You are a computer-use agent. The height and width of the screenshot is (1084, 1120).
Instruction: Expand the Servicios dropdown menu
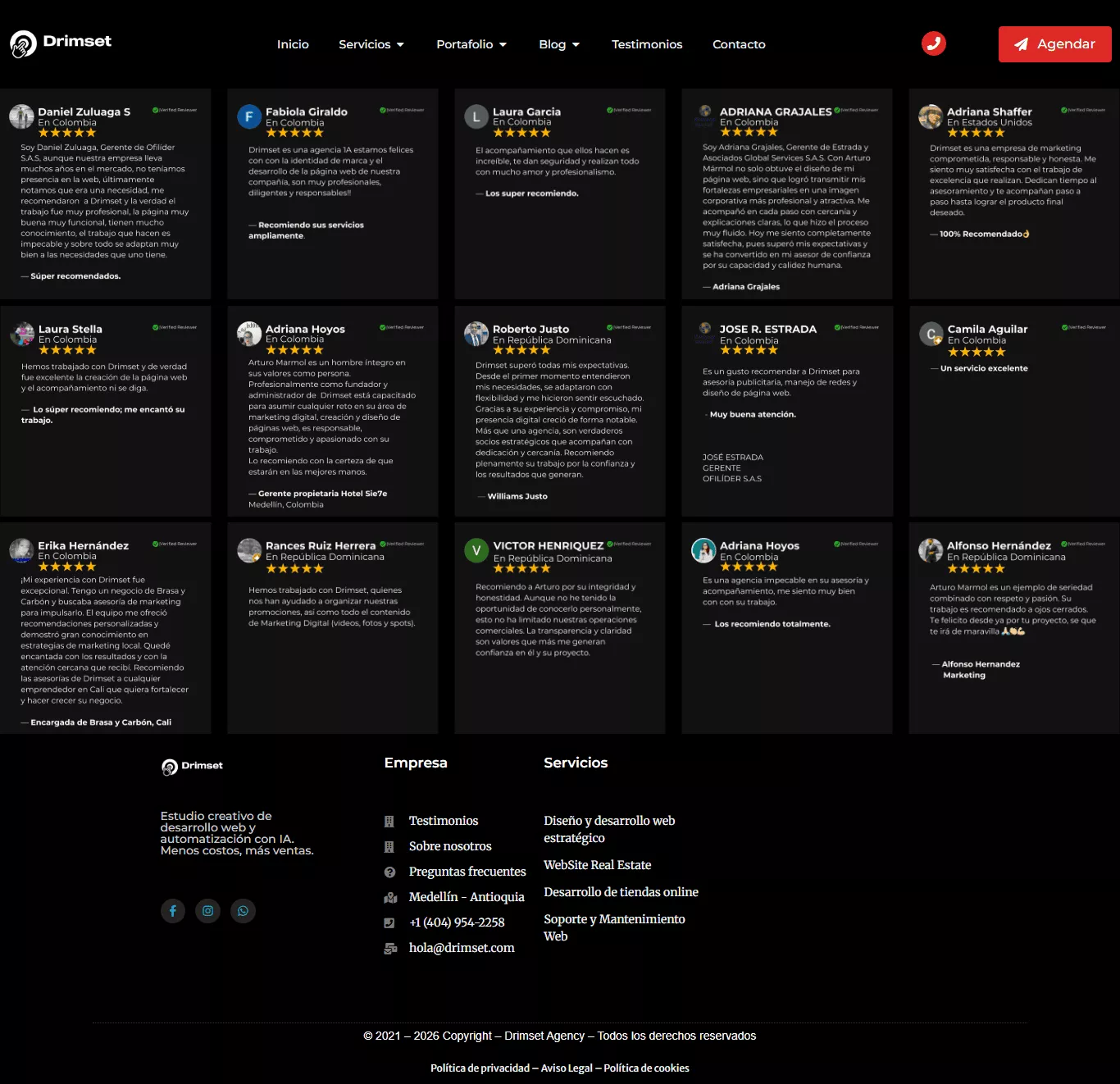(371, 44)
